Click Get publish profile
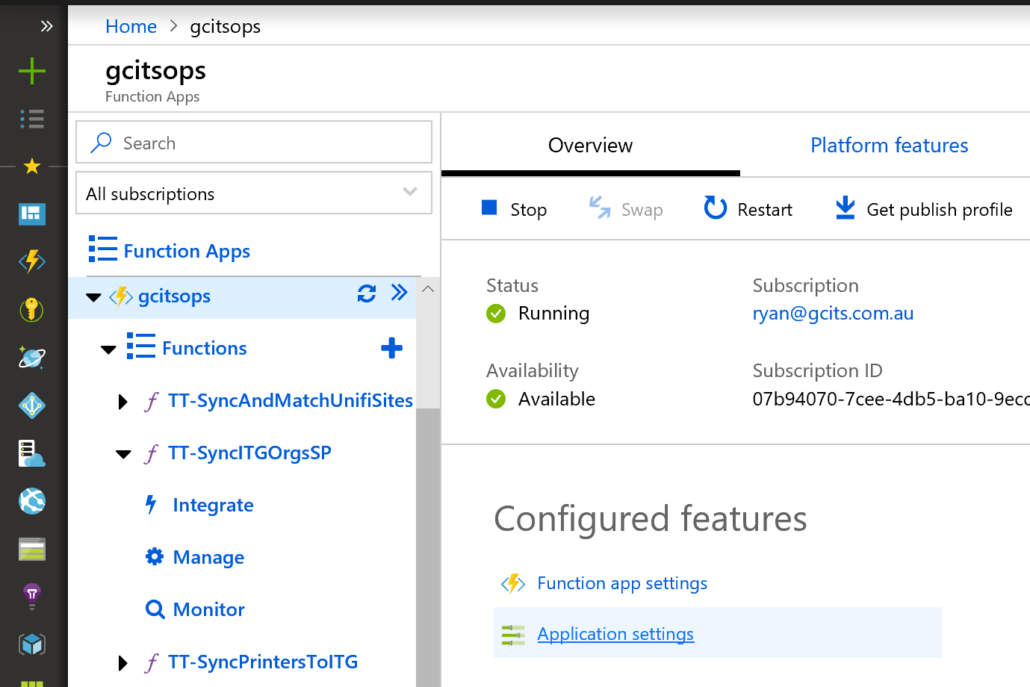 point(923,209)
